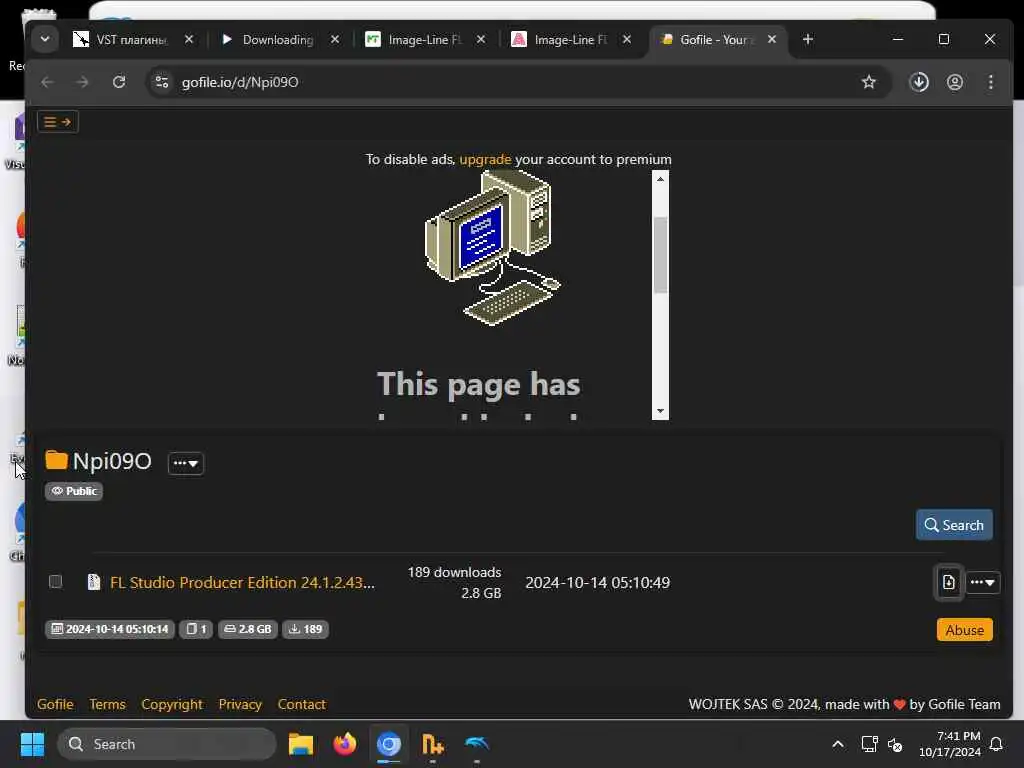The height and width of the screenshot is (768, 1024).
Task: Download the FL Studio file with icon
Action: click(948, 582)
